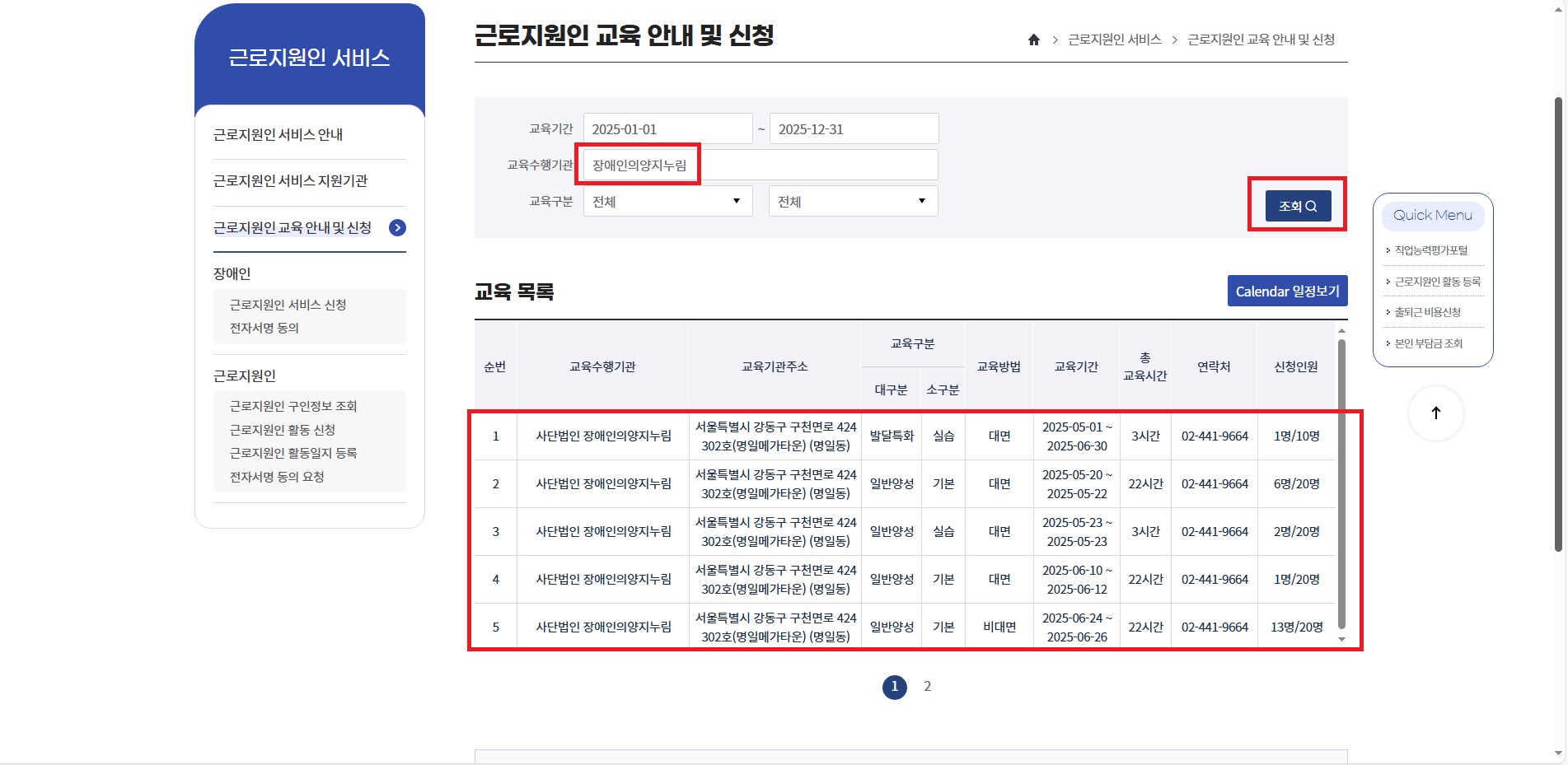The height and width of the screenshot is (765, 1568).
Task: Click the 조회 search button
Action: (x=1297, y=206)
